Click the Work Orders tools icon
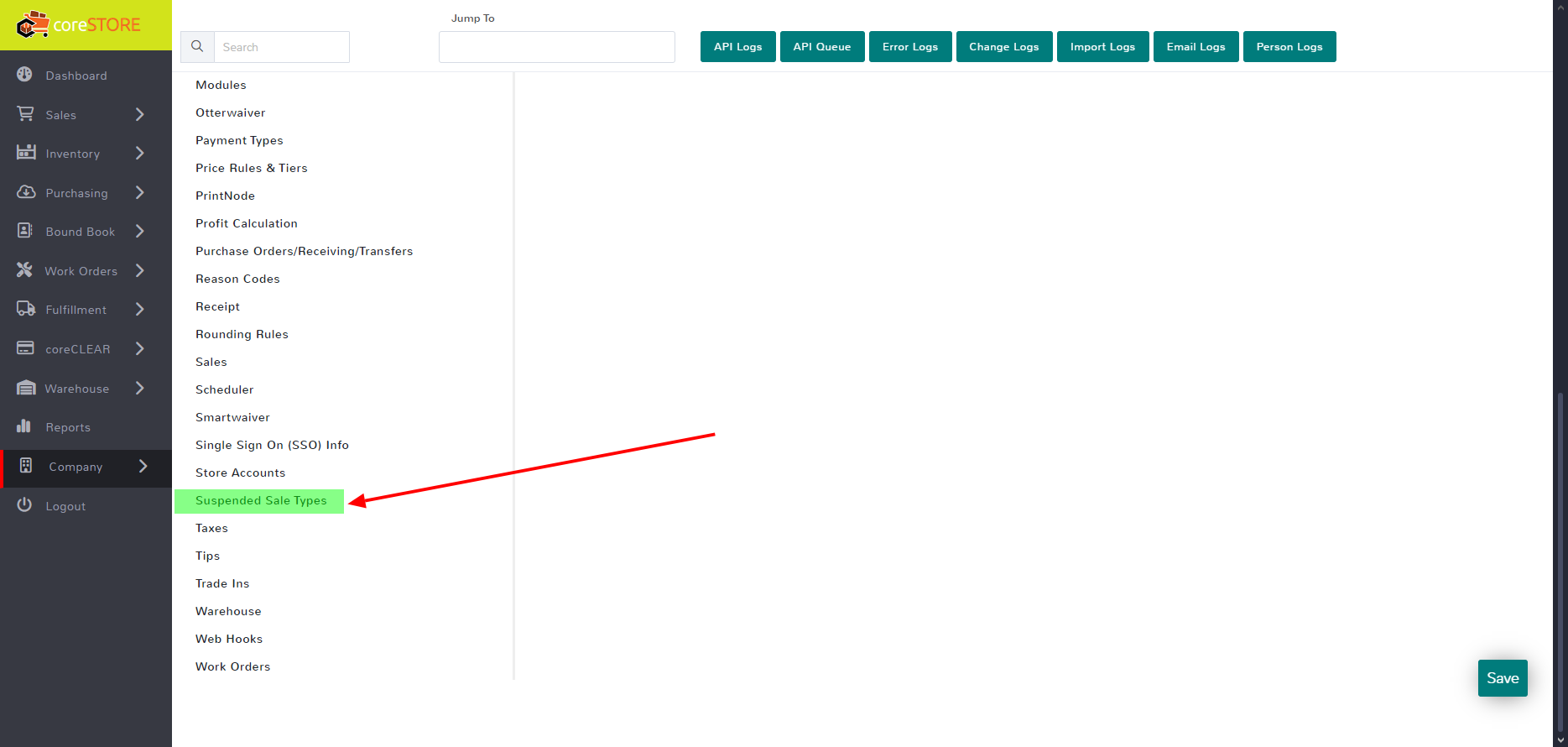 25,269
